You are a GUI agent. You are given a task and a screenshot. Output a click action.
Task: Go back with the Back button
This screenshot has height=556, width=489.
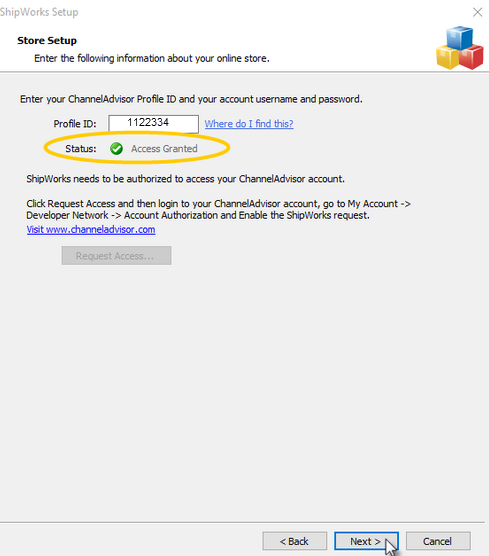(x=294, y=541)
